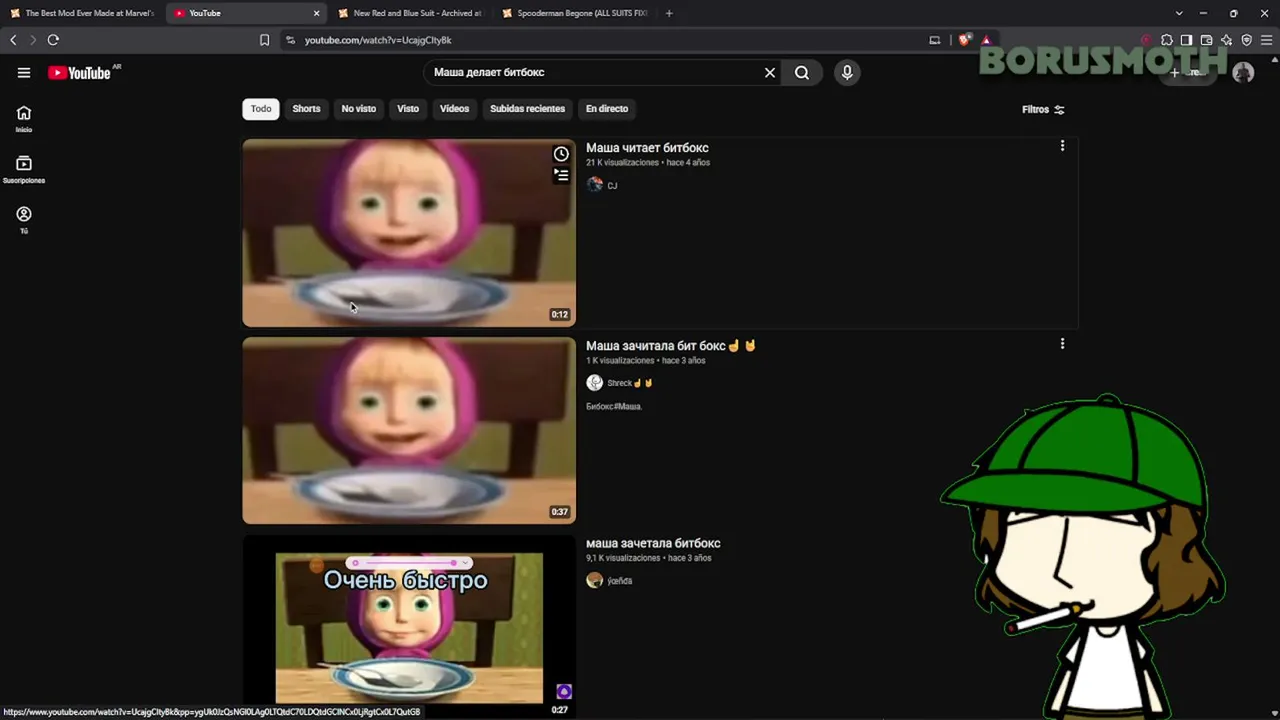Select the Subidas recientes filter chip
Image resolution: width=1280 pixels, height=720 pixels.
527,108
